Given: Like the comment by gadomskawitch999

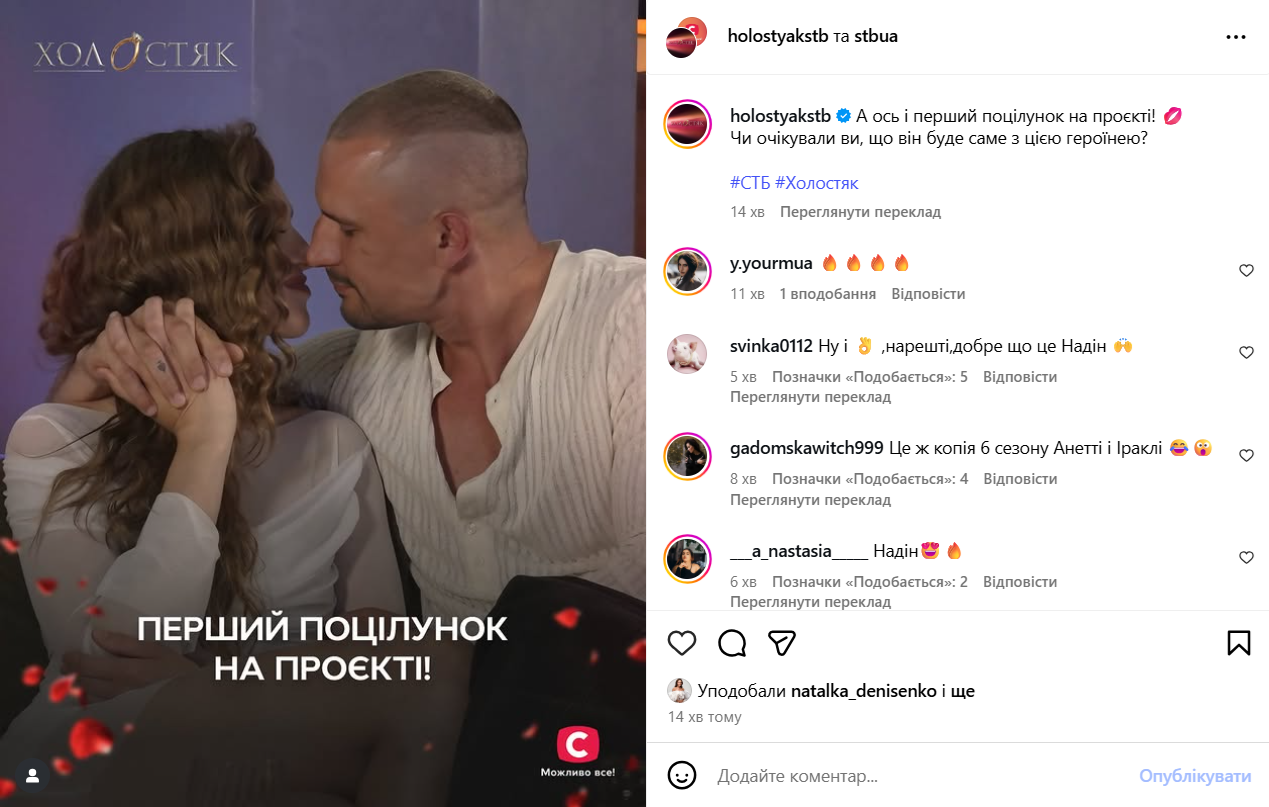Looking at the screenshot, I should point(1246,455).
